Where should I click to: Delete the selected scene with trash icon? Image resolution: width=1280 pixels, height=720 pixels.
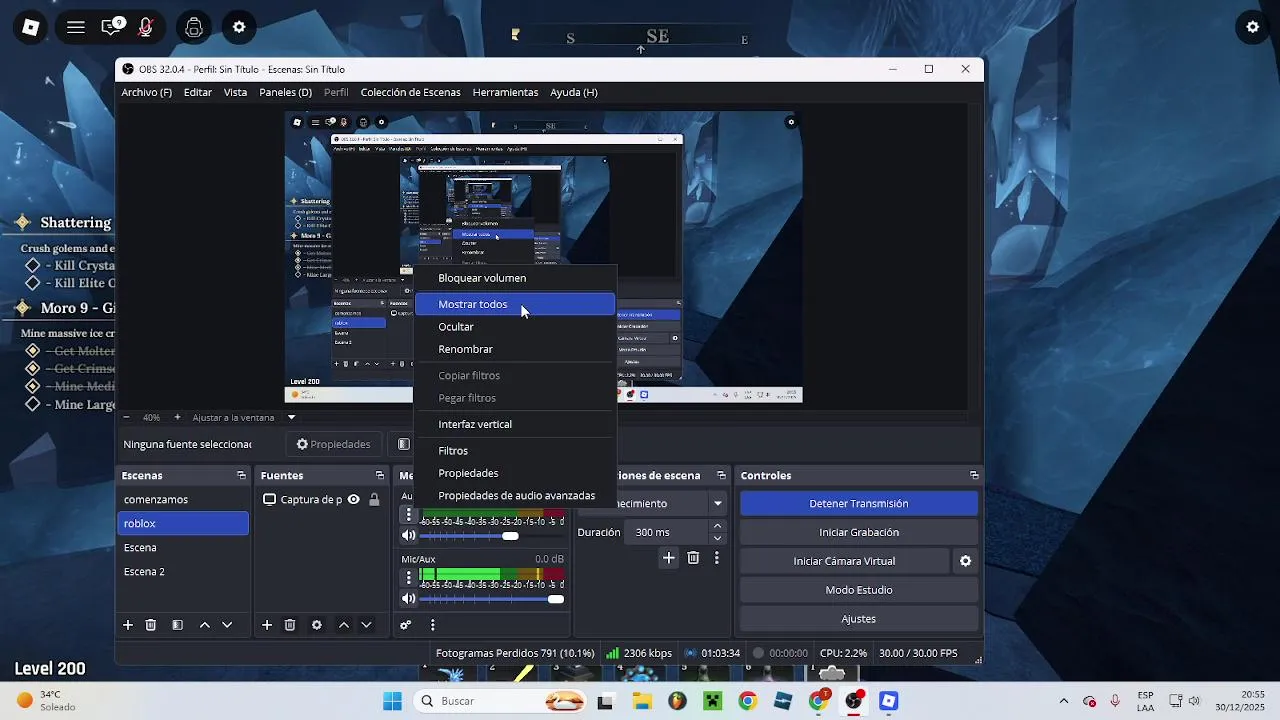coord(151,625)
